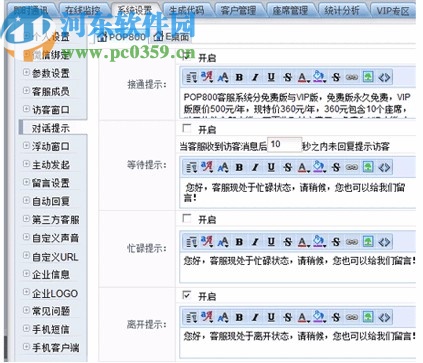This screenshot has width=423, height=363.
Task: Open paragraph format menu in 接通提示 editor
Action: pos(191,77)
